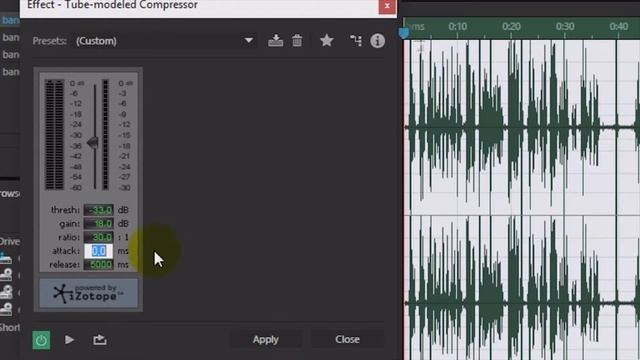Toggle effect power state button

[x=41, y=340]
